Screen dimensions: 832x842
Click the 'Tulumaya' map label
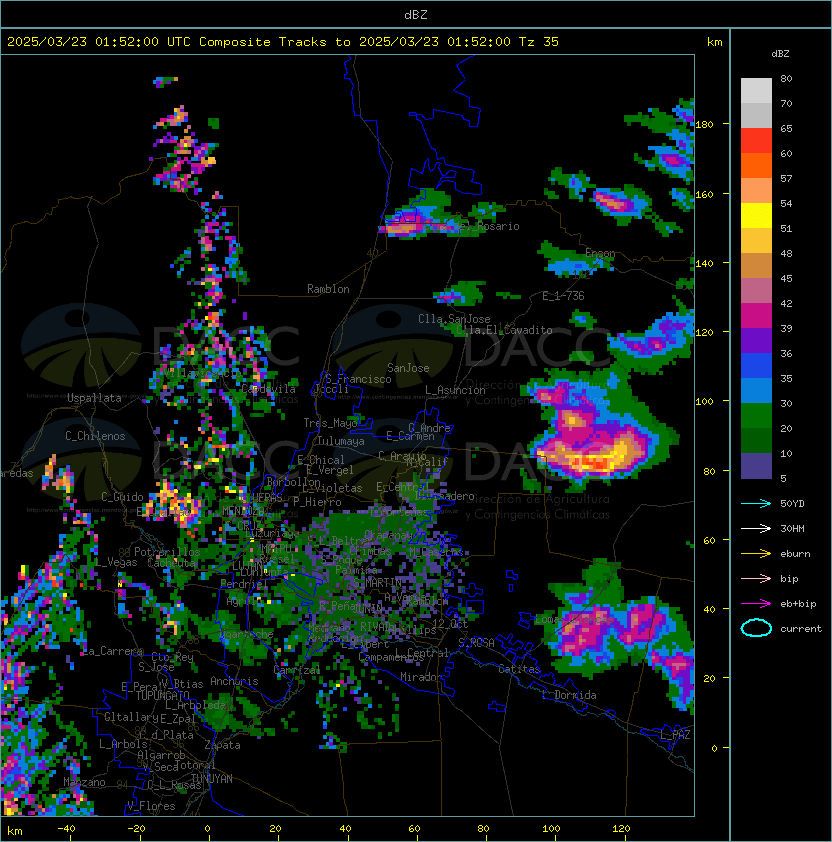pos(341,441)
